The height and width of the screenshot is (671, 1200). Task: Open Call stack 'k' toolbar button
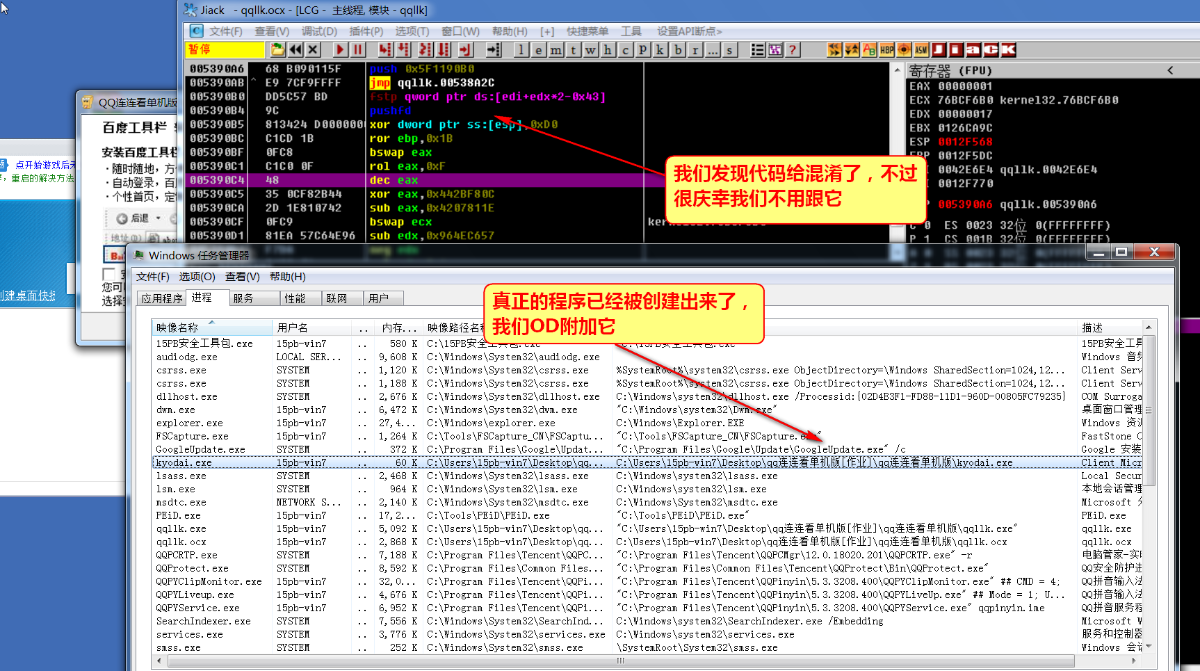660,49
